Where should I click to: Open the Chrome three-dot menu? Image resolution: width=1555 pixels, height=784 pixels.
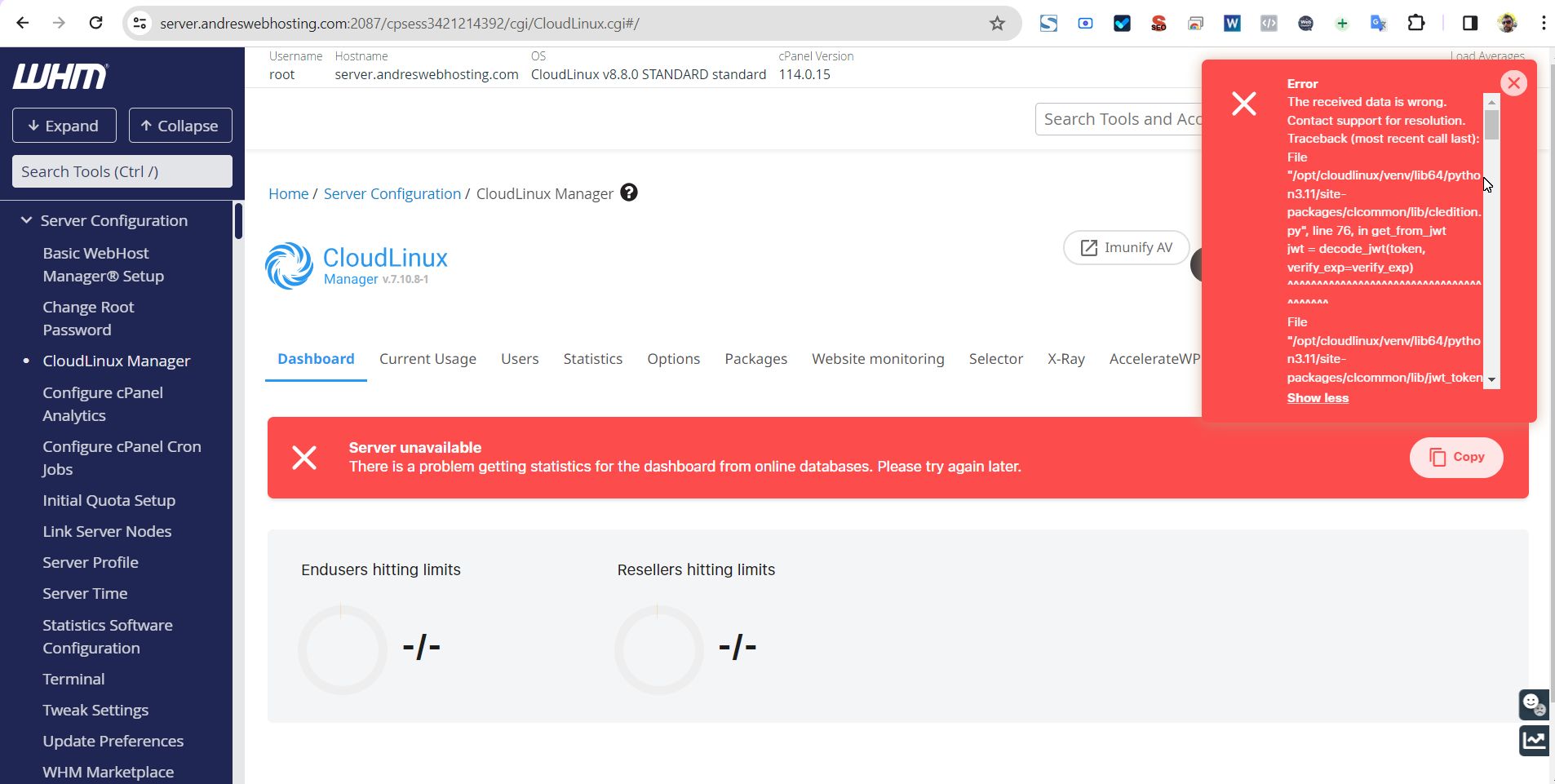1544,23
